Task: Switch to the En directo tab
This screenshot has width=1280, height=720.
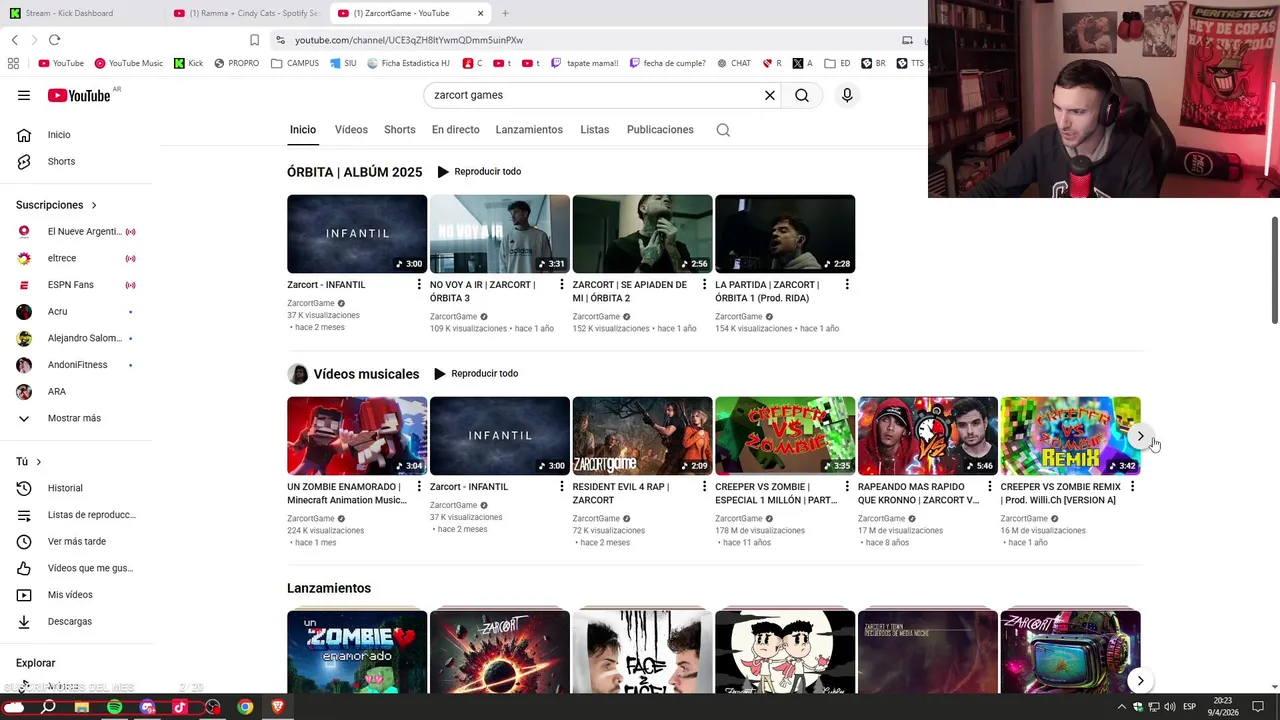Action: (455, 130)
